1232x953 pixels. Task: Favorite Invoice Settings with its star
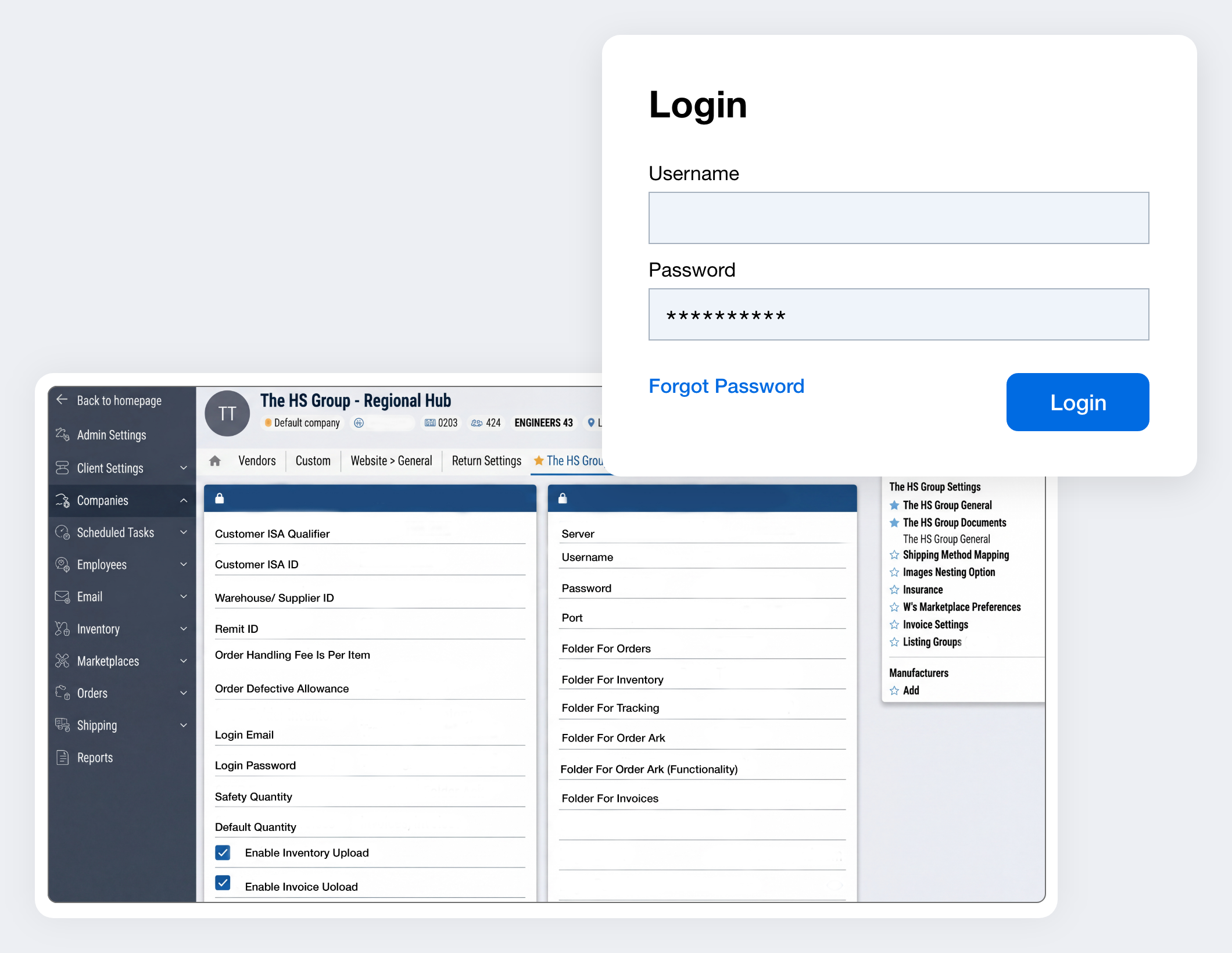(x=894, y=625)
